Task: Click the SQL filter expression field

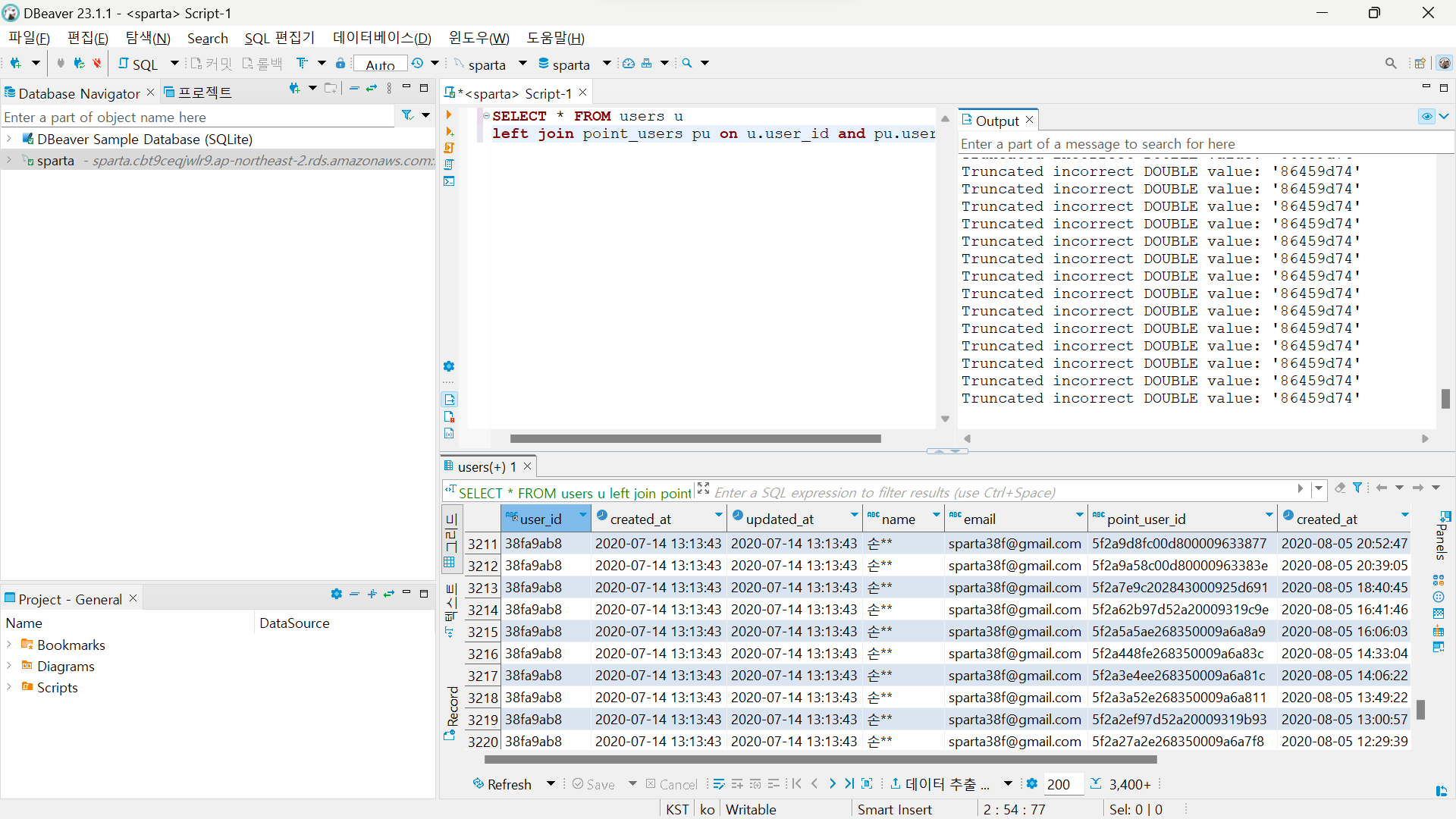Action: pos(1003,492)
